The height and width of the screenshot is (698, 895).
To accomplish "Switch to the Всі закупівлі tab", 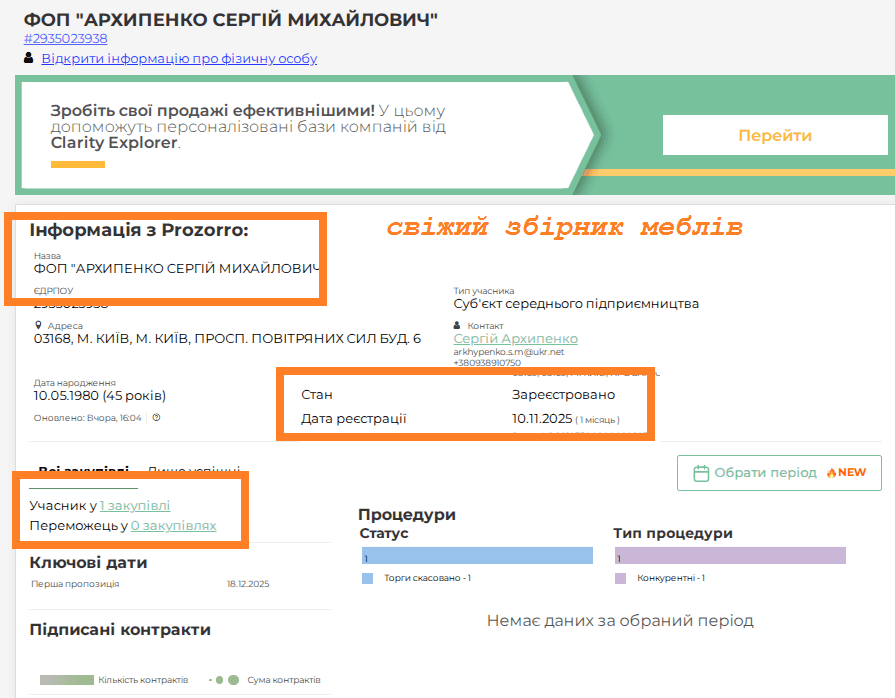I will pos(83,470).
